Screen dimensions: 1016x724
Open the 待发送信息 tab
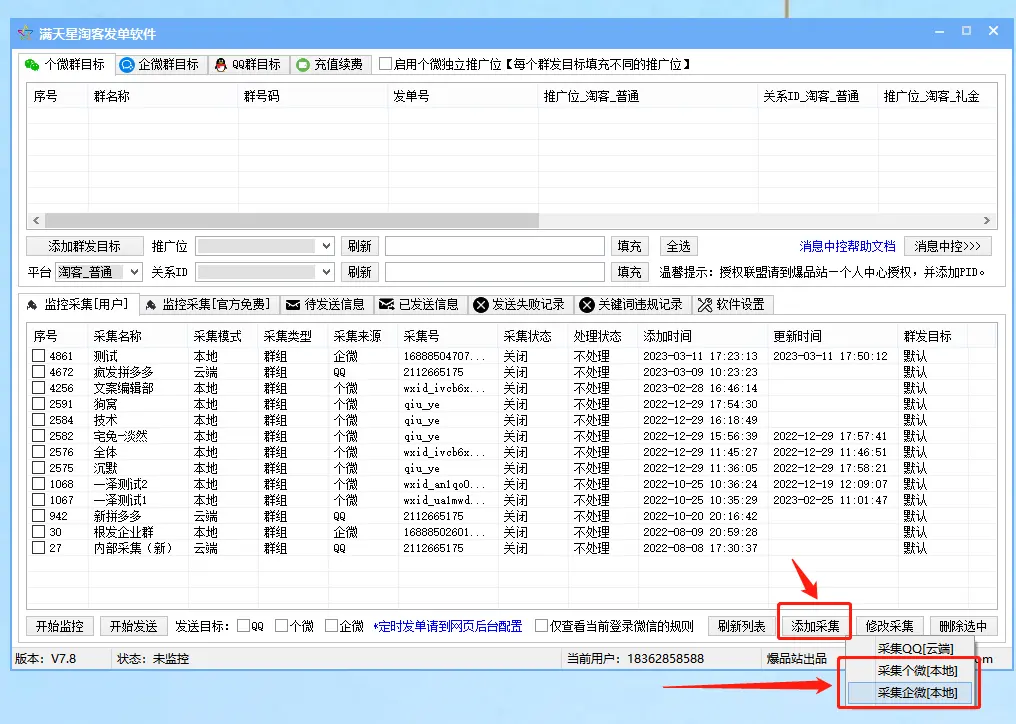click(327, 305)
